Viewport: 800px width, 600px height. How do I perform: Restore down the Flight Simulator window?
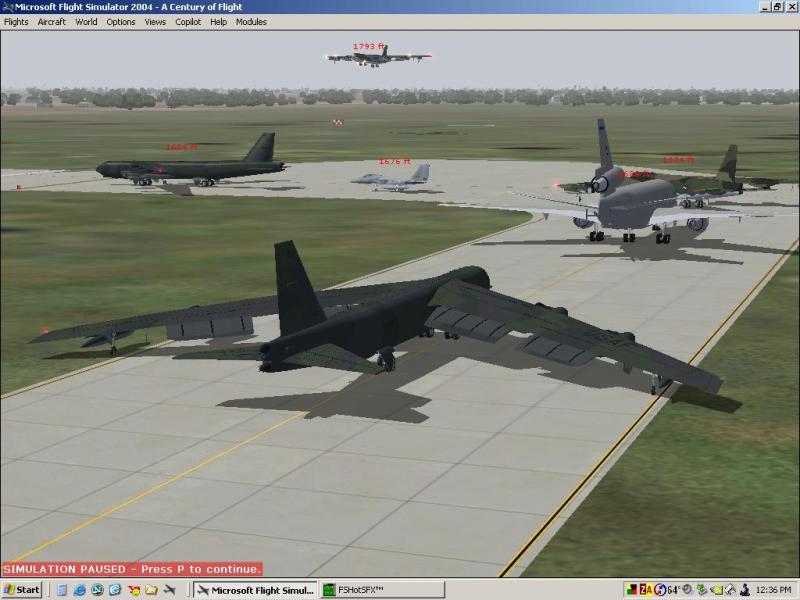pyautogui.click(x=777, y=7)
